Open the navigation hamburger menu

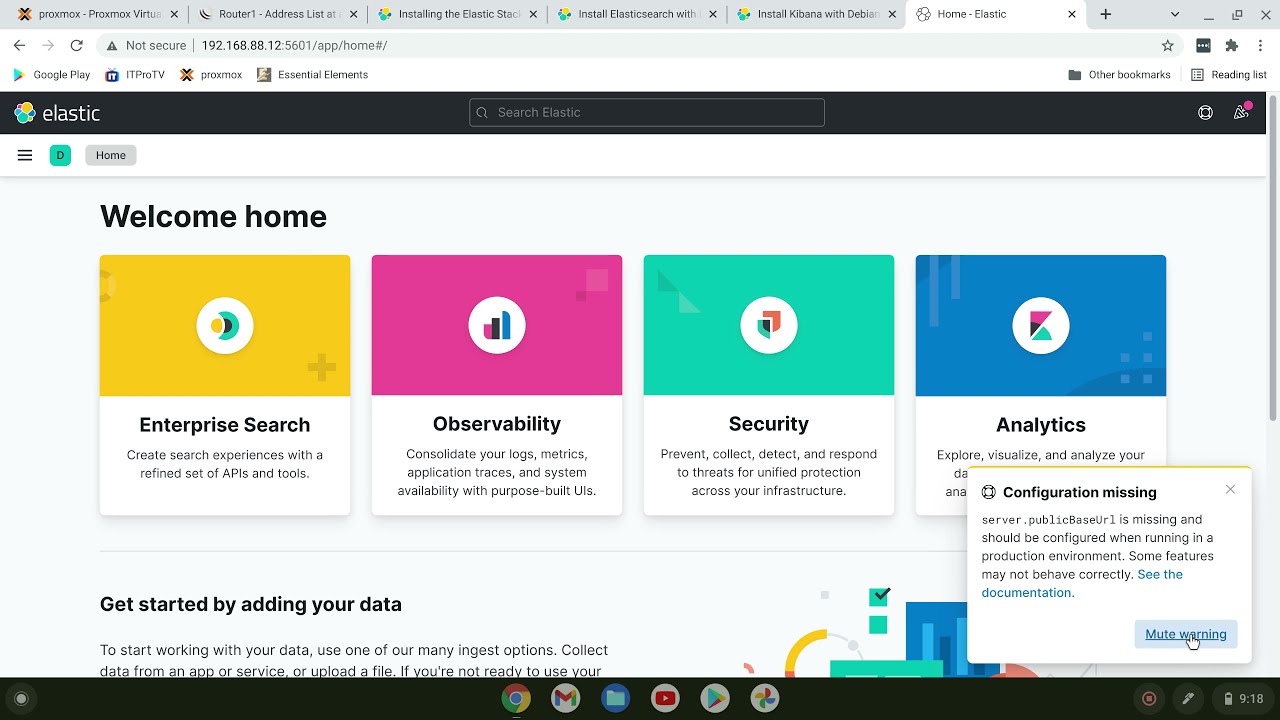(x=25, y=155)
